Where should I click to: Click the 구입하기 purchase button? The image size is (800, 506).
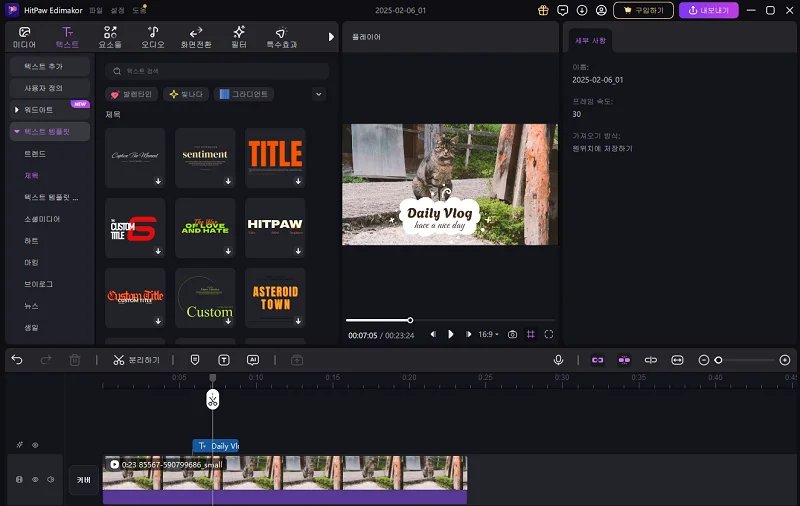(x=644, y=11)
